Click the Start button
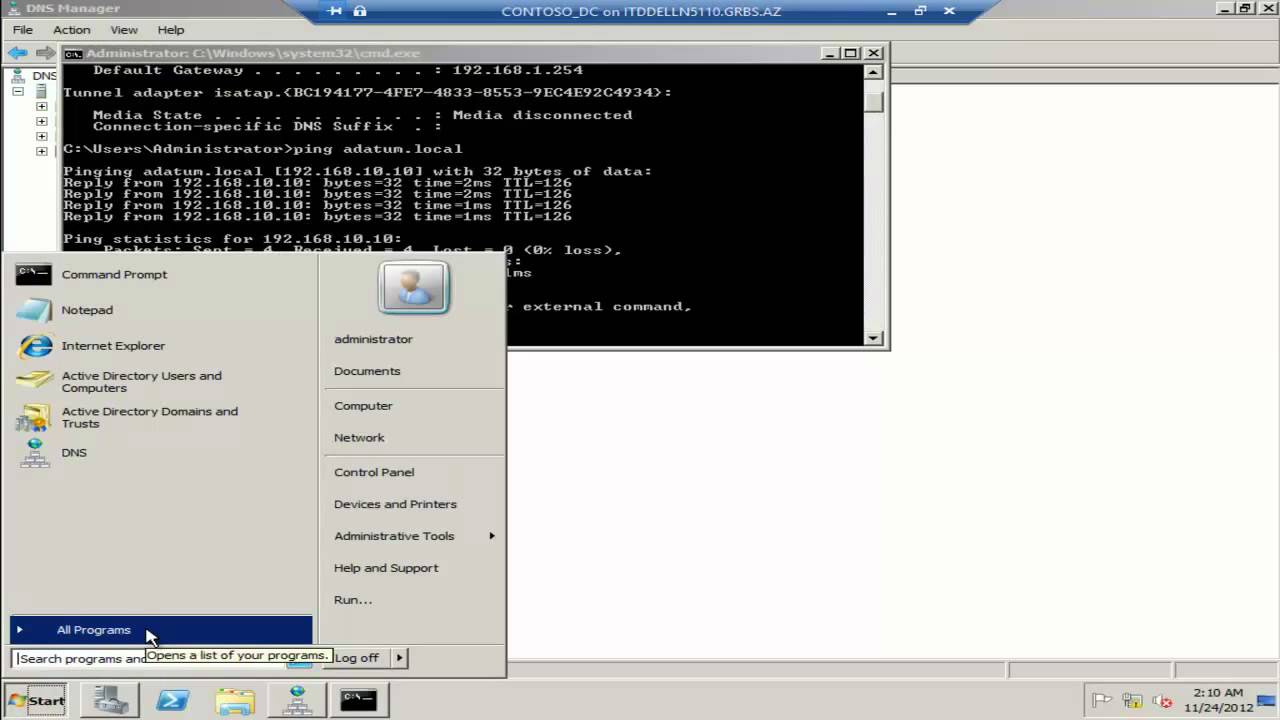1280x720 pixels. [x=36, y=700]
